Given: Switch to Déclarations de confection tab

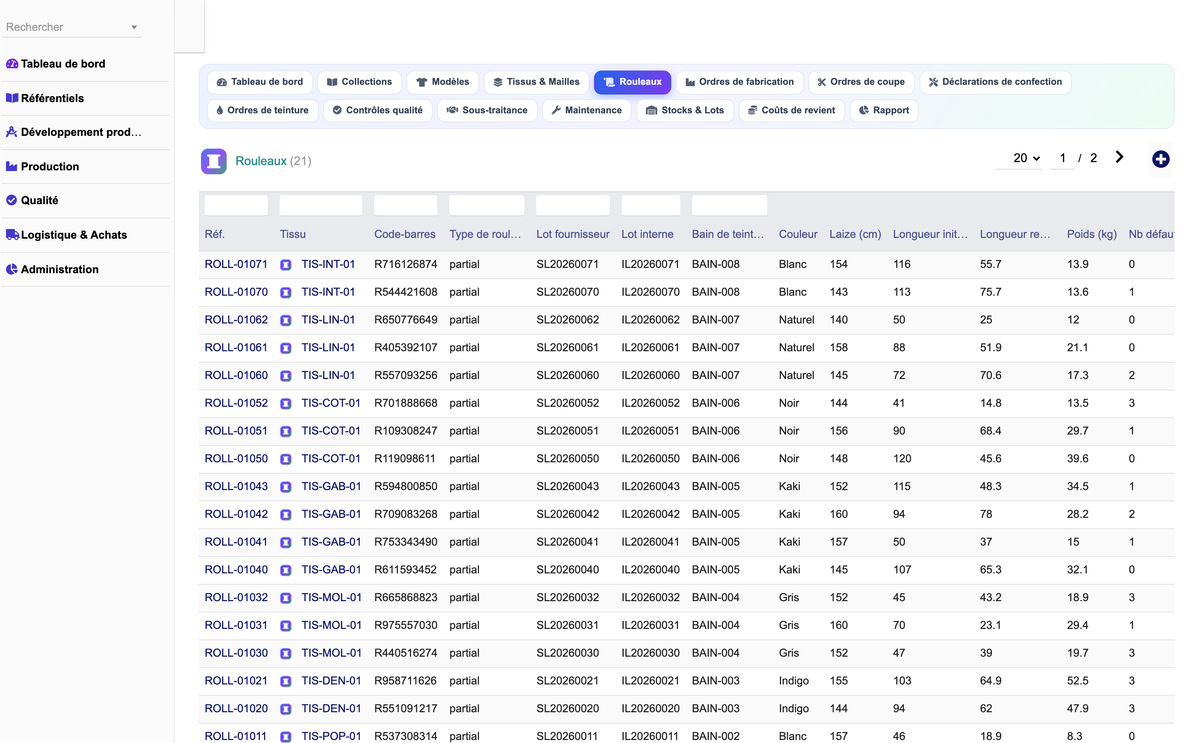Looking at the screenshot, I should point(995,82).
